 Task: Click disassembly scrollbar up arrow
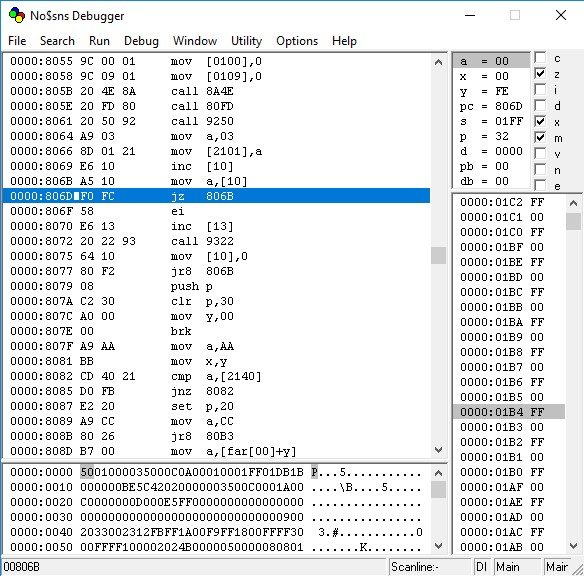438,62
